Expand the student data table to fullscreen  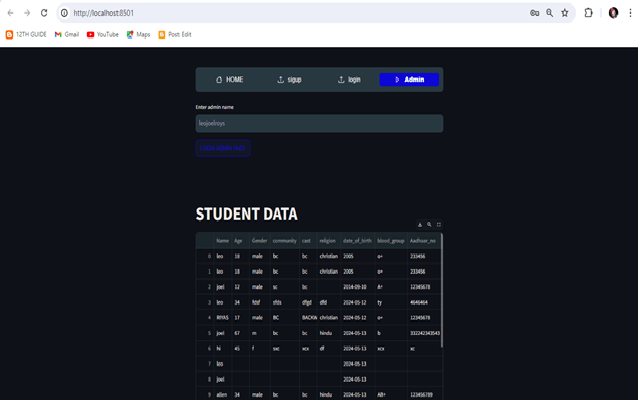438,225
